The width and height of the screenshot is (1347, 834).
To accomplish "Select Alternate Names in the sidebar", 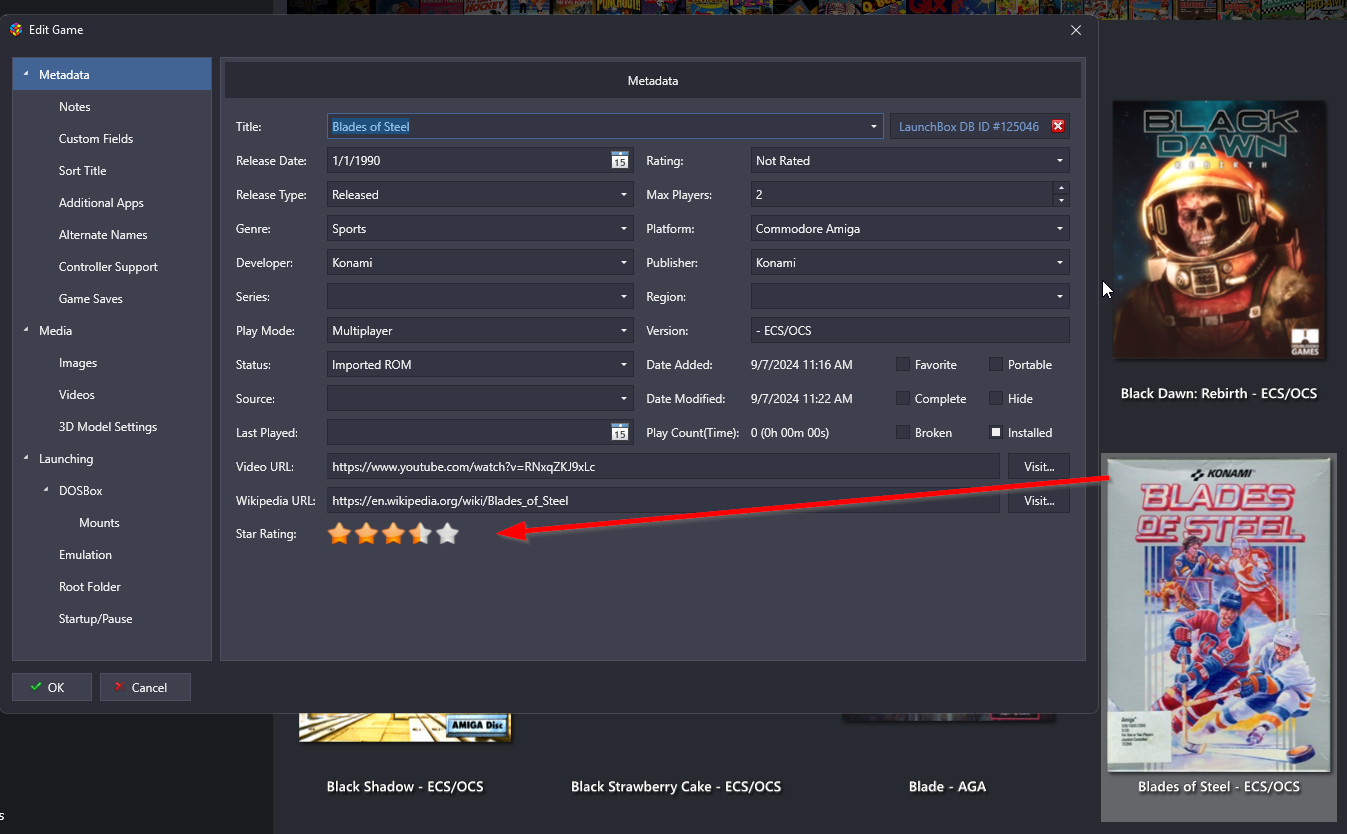I will (x=103, y=235).
